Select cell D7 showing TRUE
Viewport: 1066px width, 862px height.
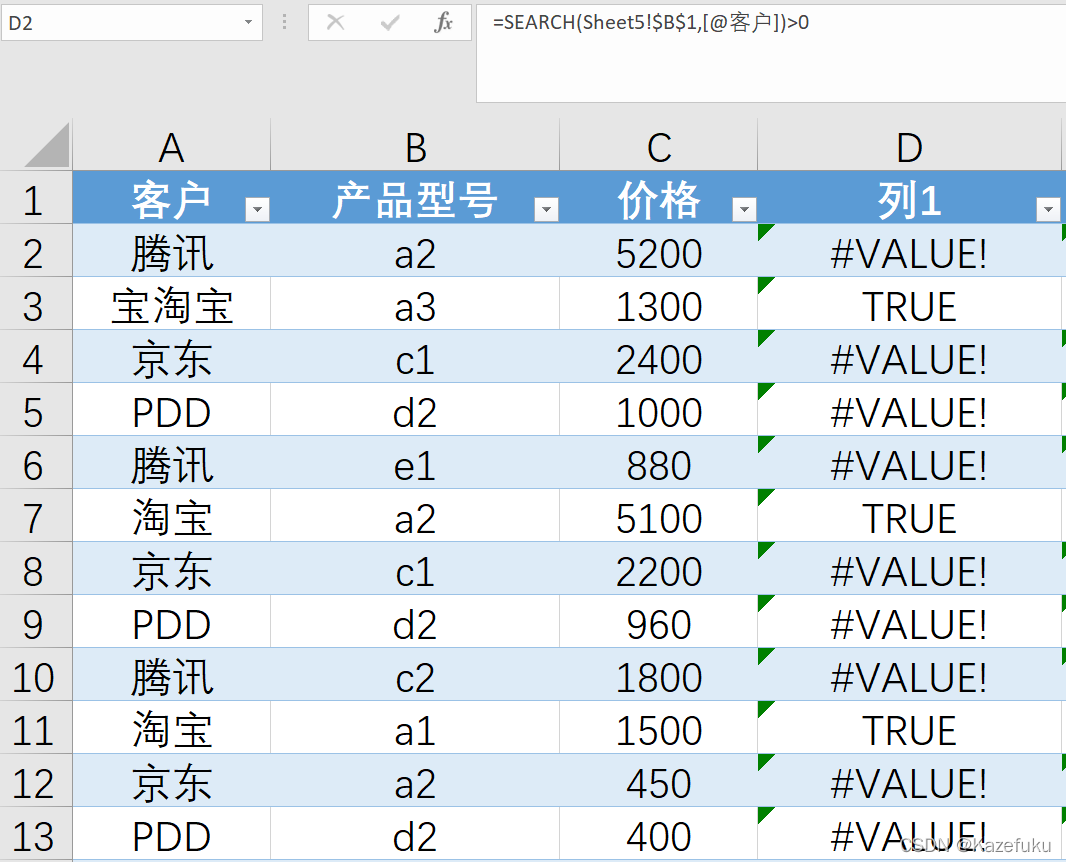909,515
